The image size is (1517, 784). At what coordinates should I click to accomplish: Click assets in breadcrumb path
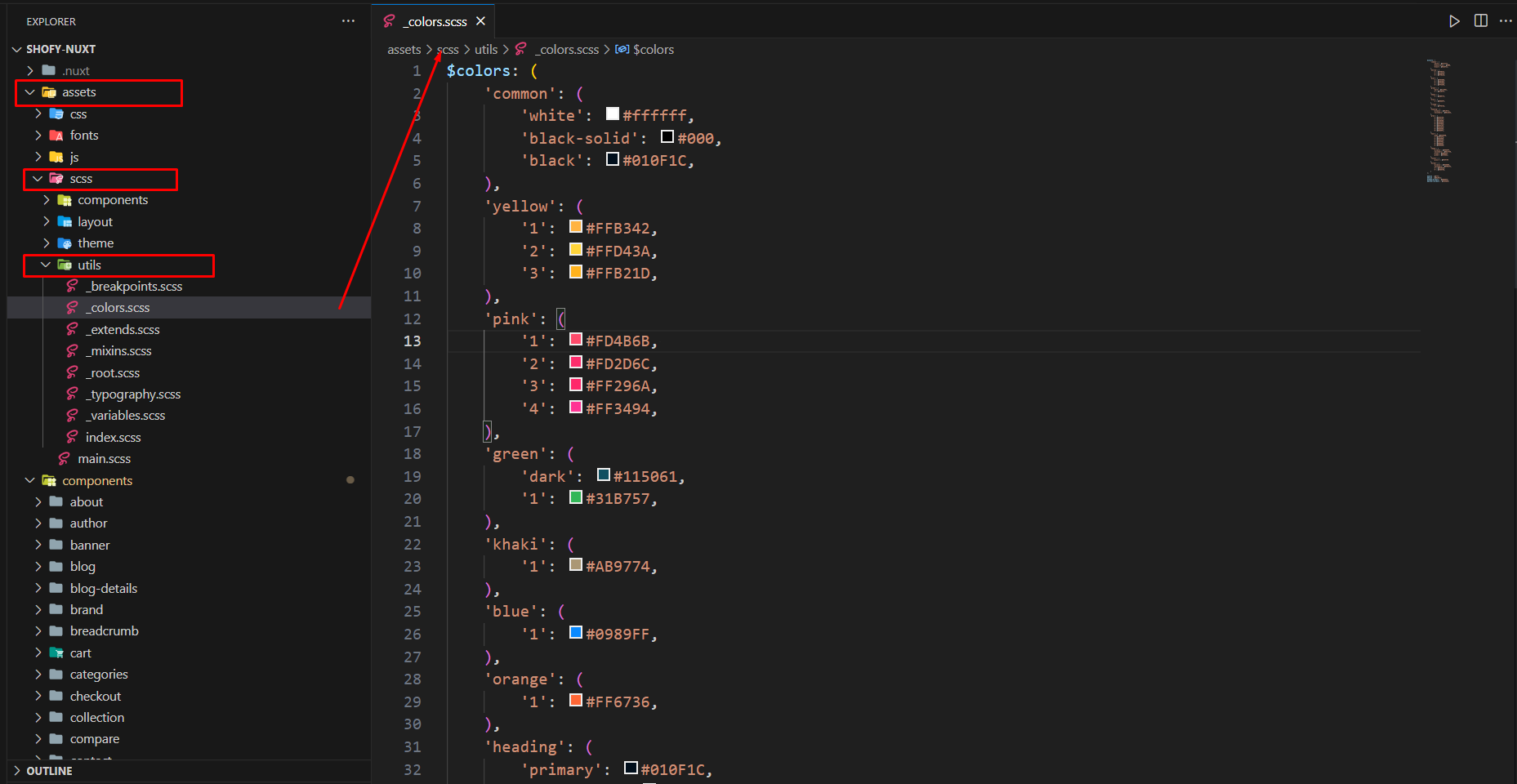click(x=404, y=49)
